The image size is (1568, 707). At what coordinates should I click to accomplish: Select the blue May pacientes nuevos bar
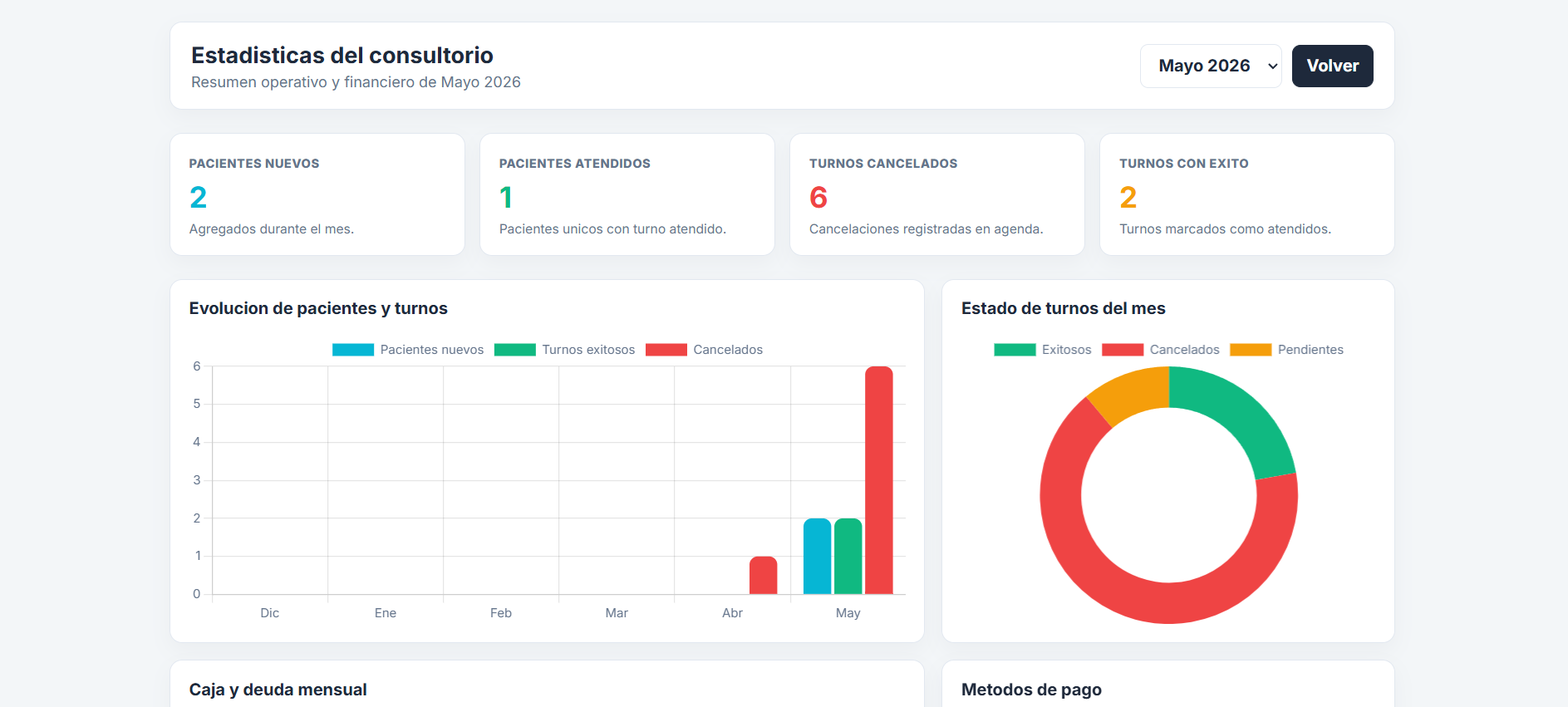[x=818, y=556]
